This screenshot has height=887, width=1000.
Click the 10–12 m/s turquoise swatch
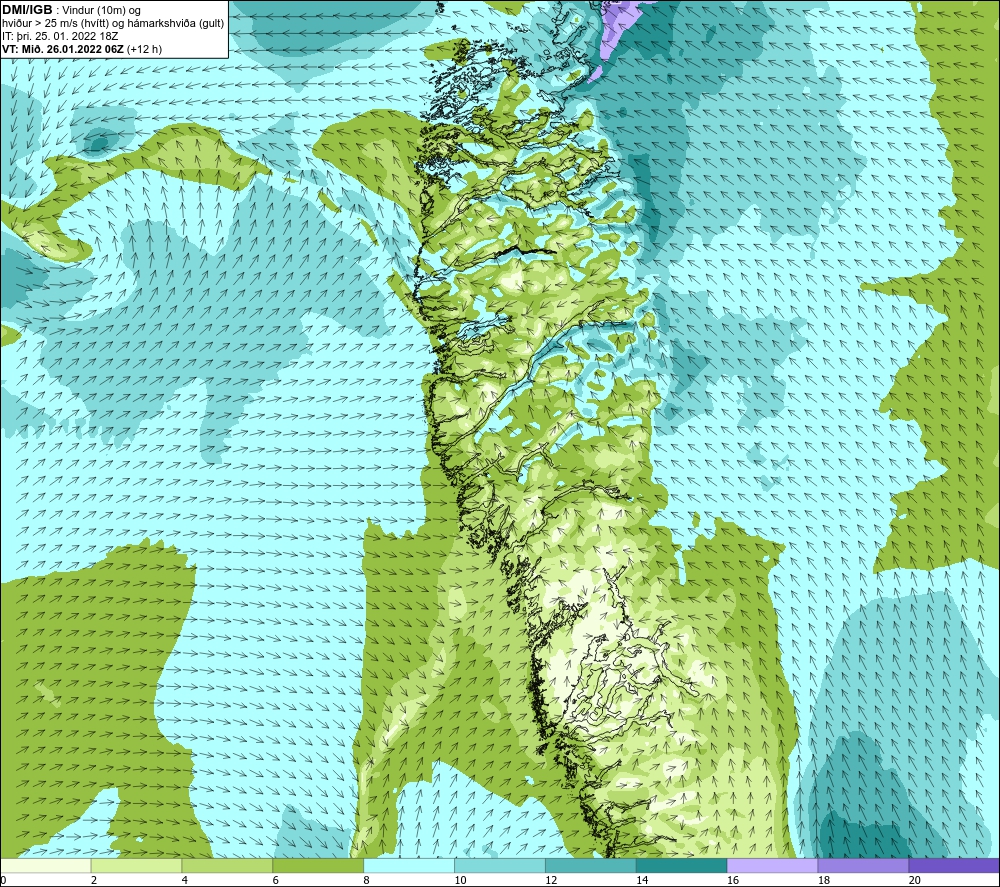click(x=500, y=865)
